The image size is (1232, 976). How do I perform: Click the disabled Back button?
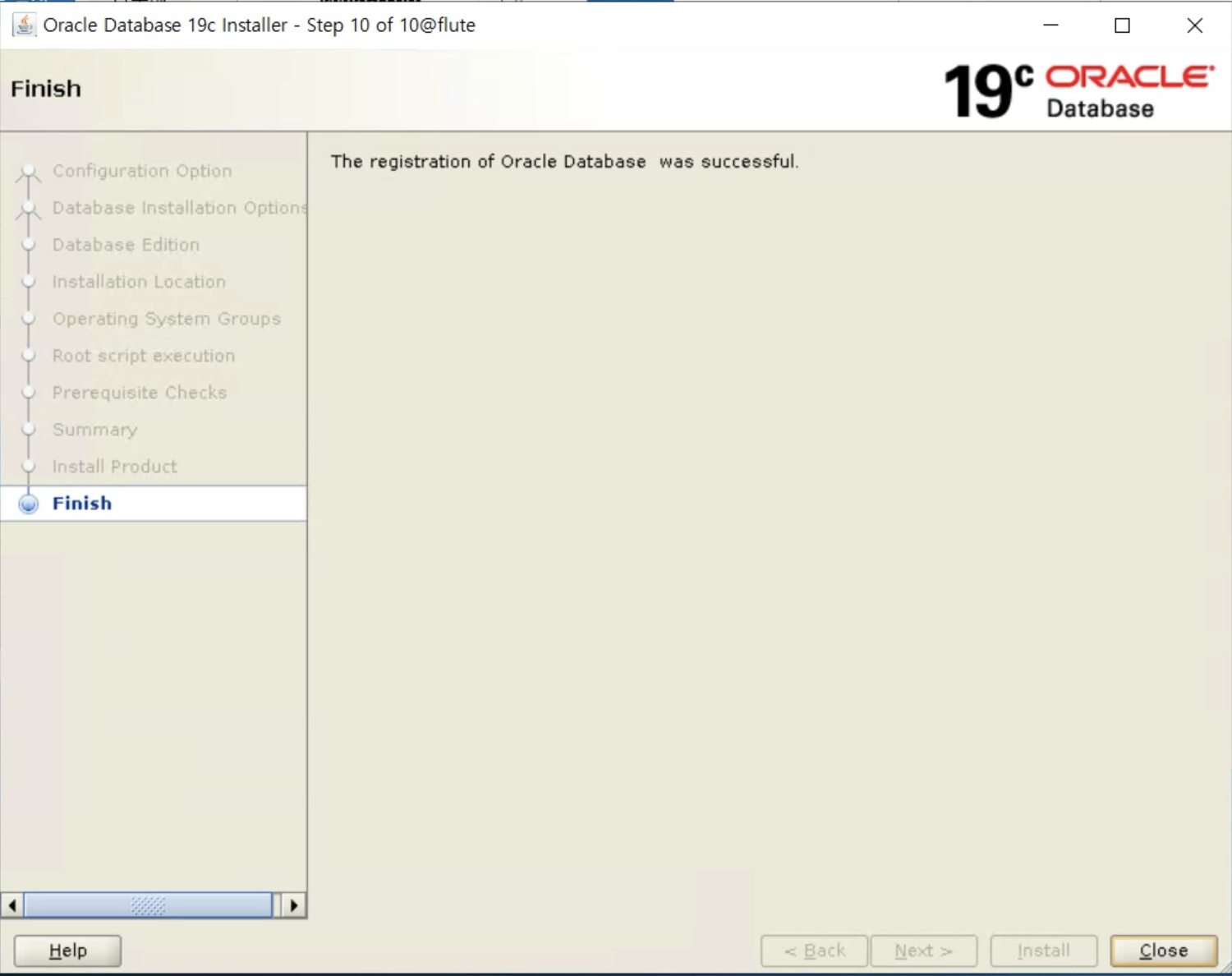[x=814, y=951]
